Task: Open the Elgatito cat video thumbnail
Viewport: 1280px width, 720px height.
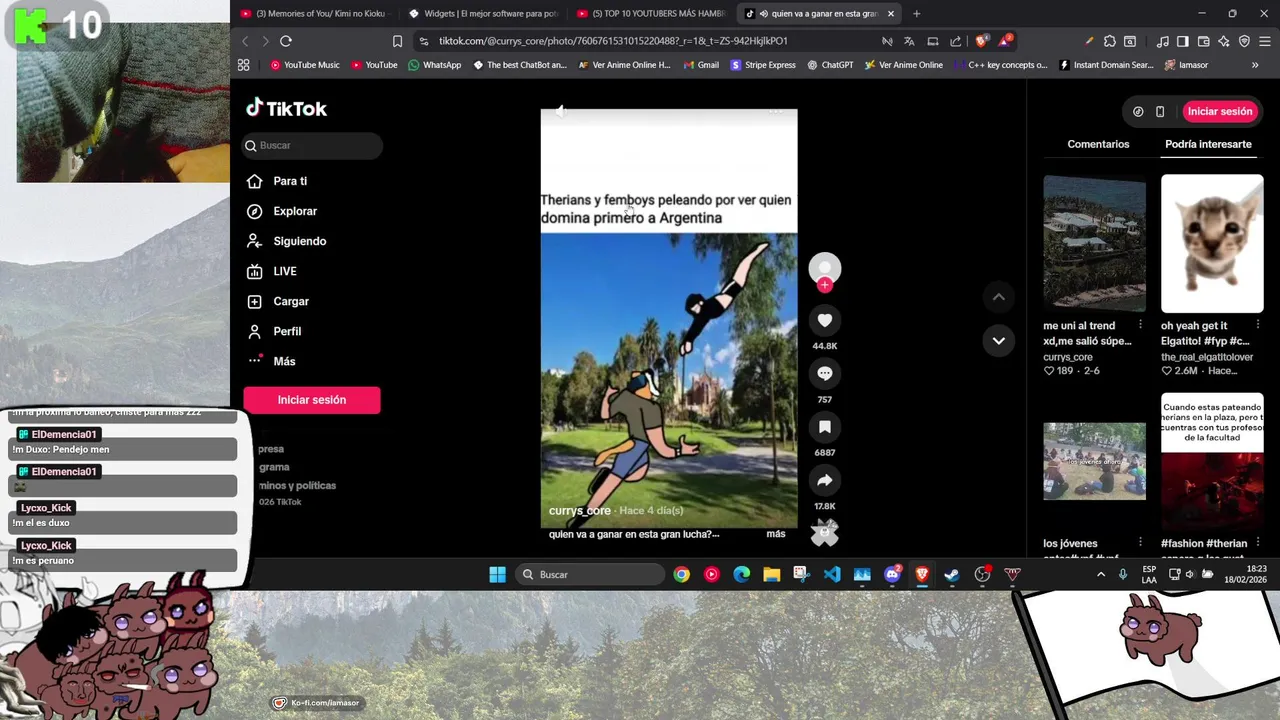Action: (x=1212, y=243)
